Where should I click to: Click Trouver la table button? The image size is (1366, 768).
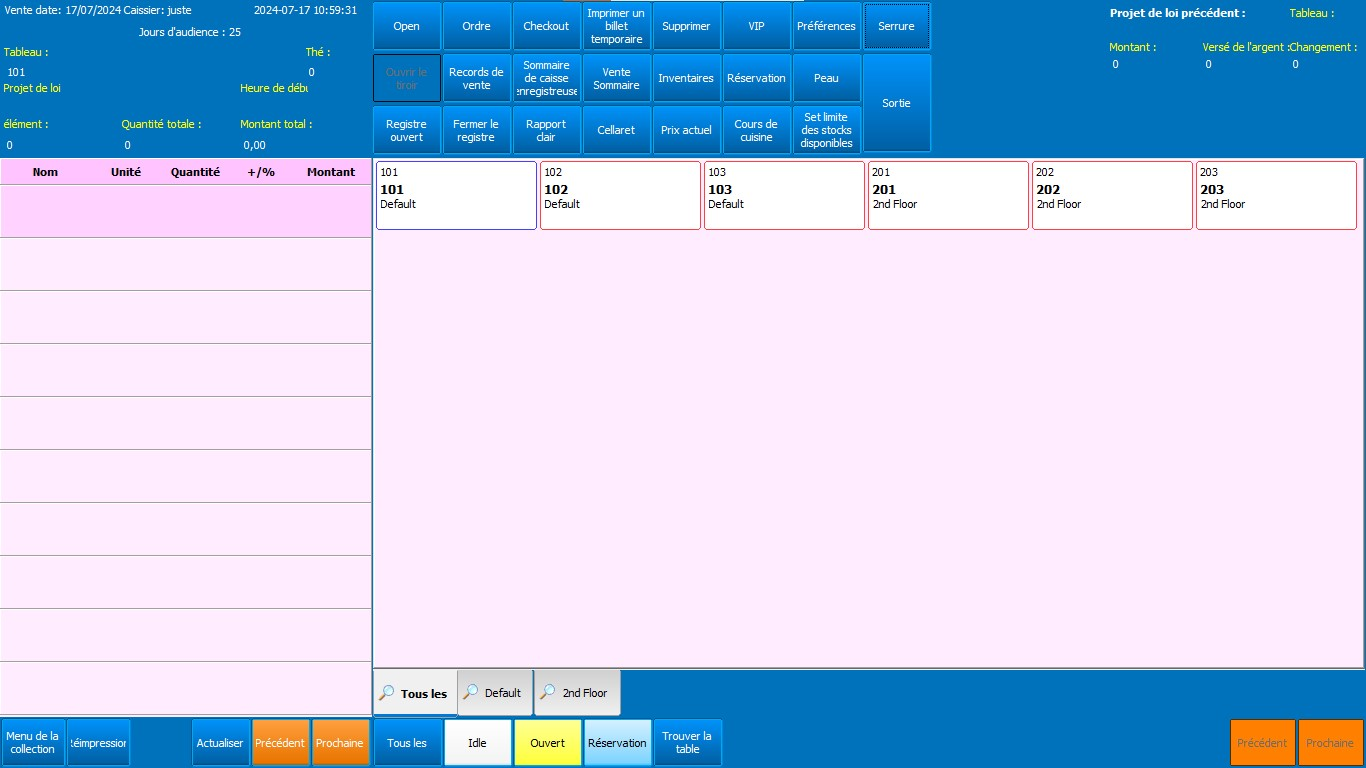pyautogui.click(x=687, y=743)
